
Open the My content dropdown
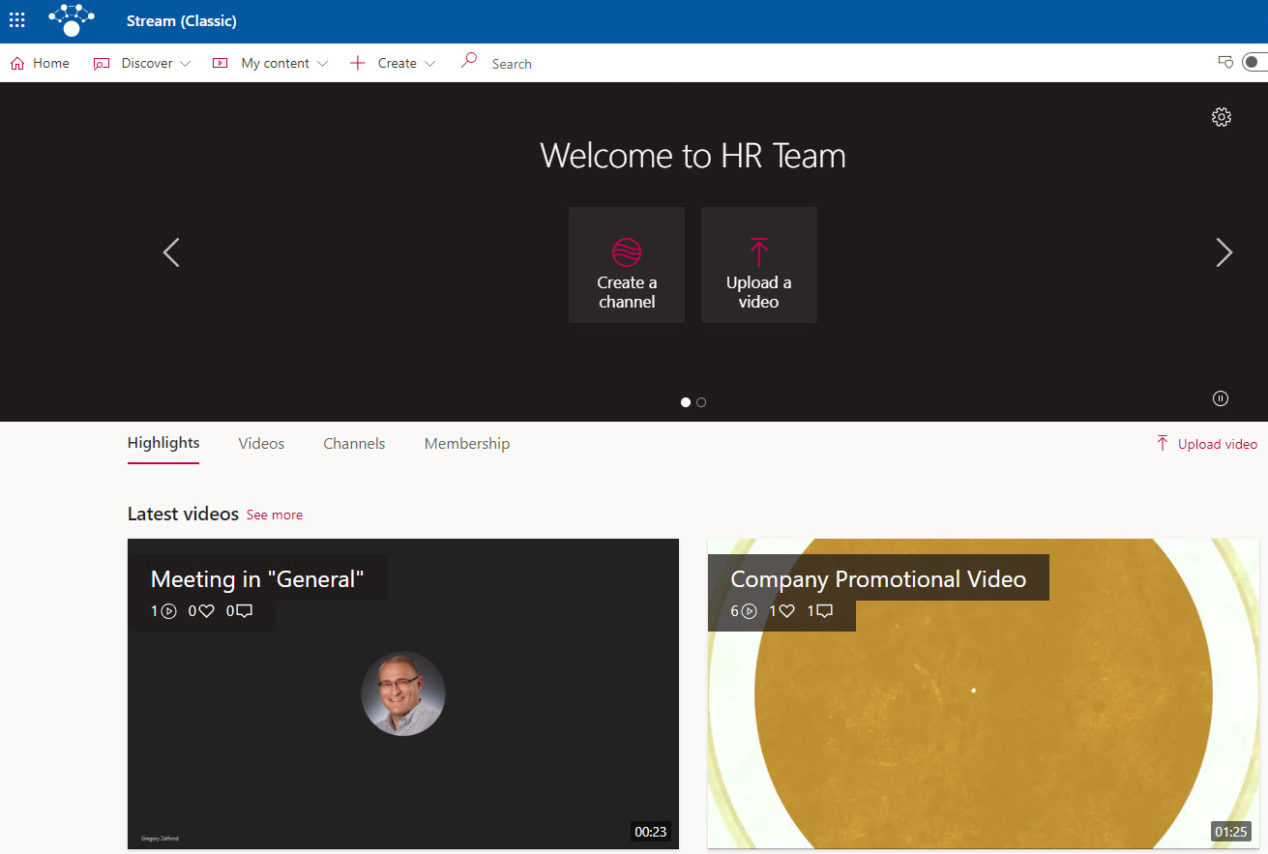[323, 62]
